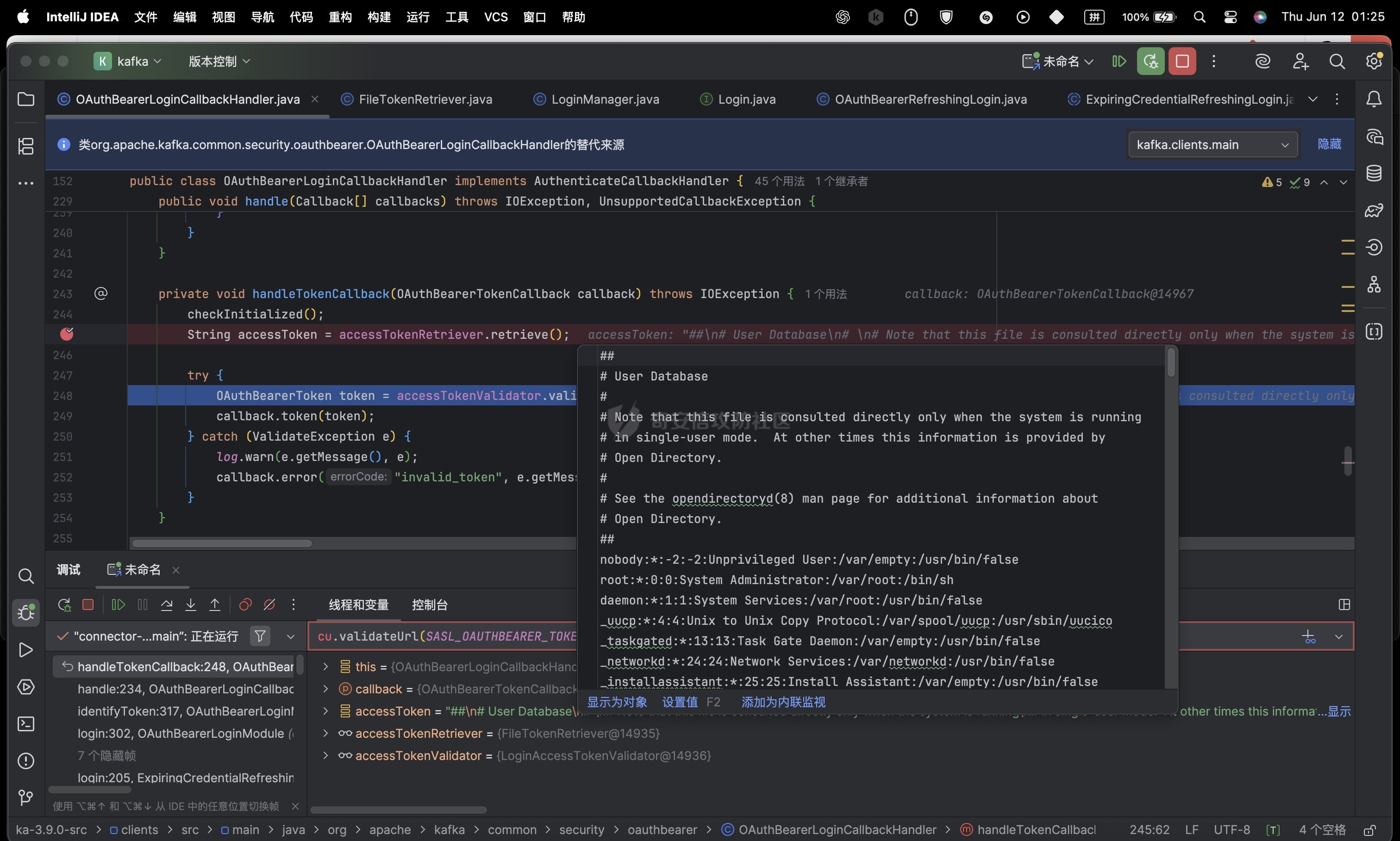The image size is (1400, 841).
Task: Open the Services tool window icon
Action: point(25,687)
